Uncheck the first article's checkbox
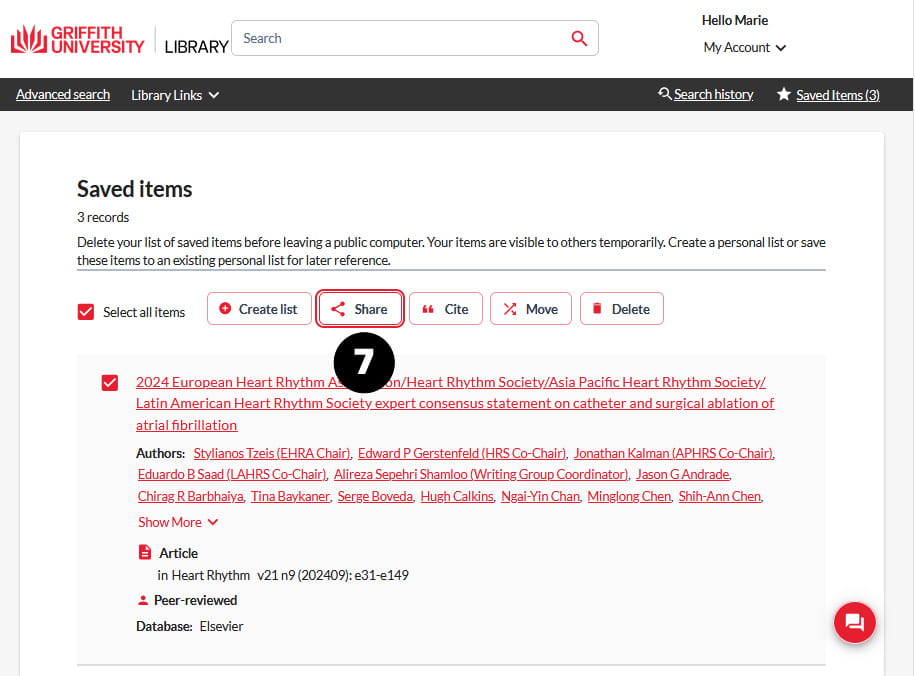Screen dimensions: 915x676 point(110,383)
